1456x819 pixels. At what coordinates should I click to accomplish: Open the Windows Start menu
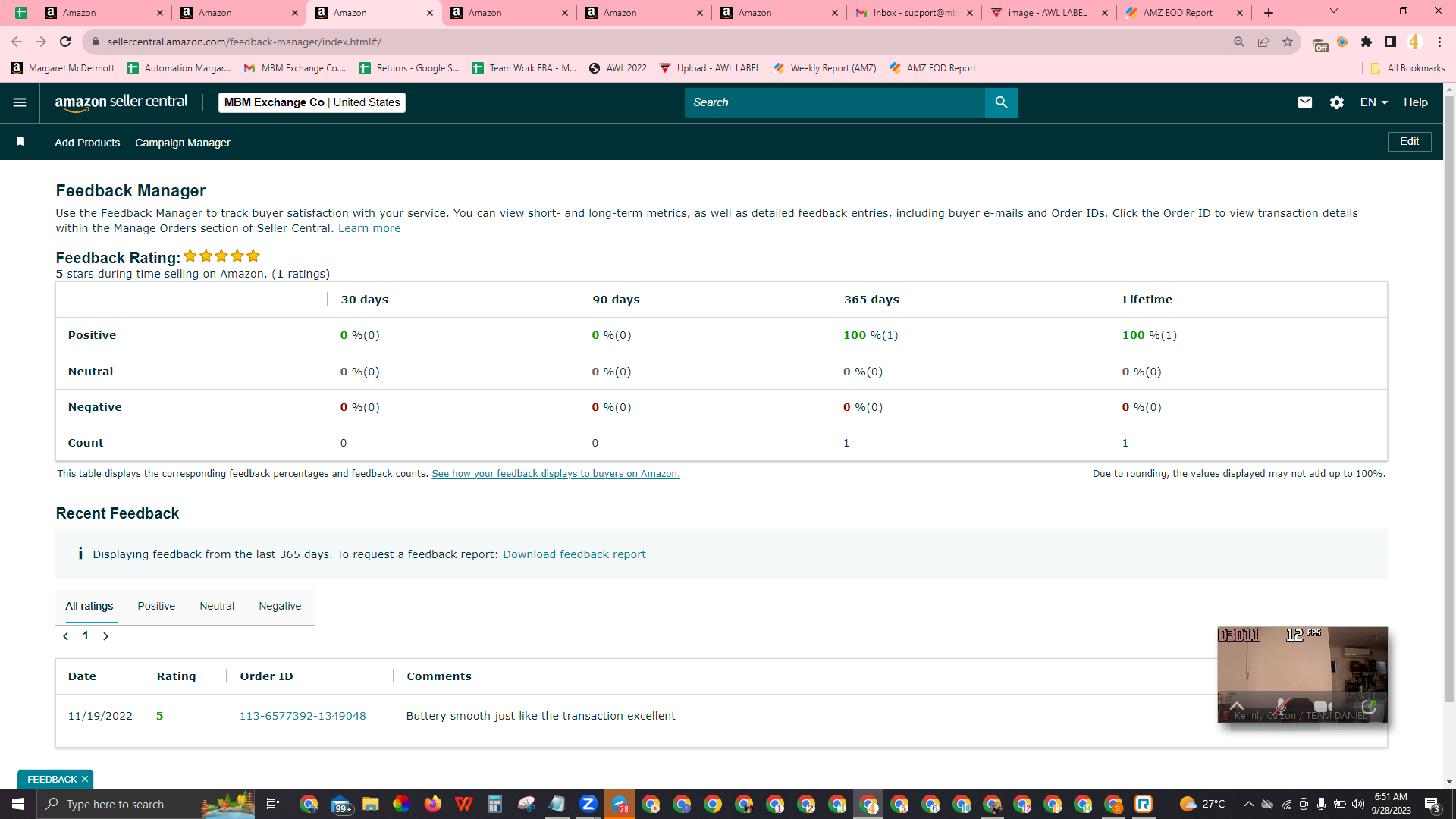pos(18,804)
